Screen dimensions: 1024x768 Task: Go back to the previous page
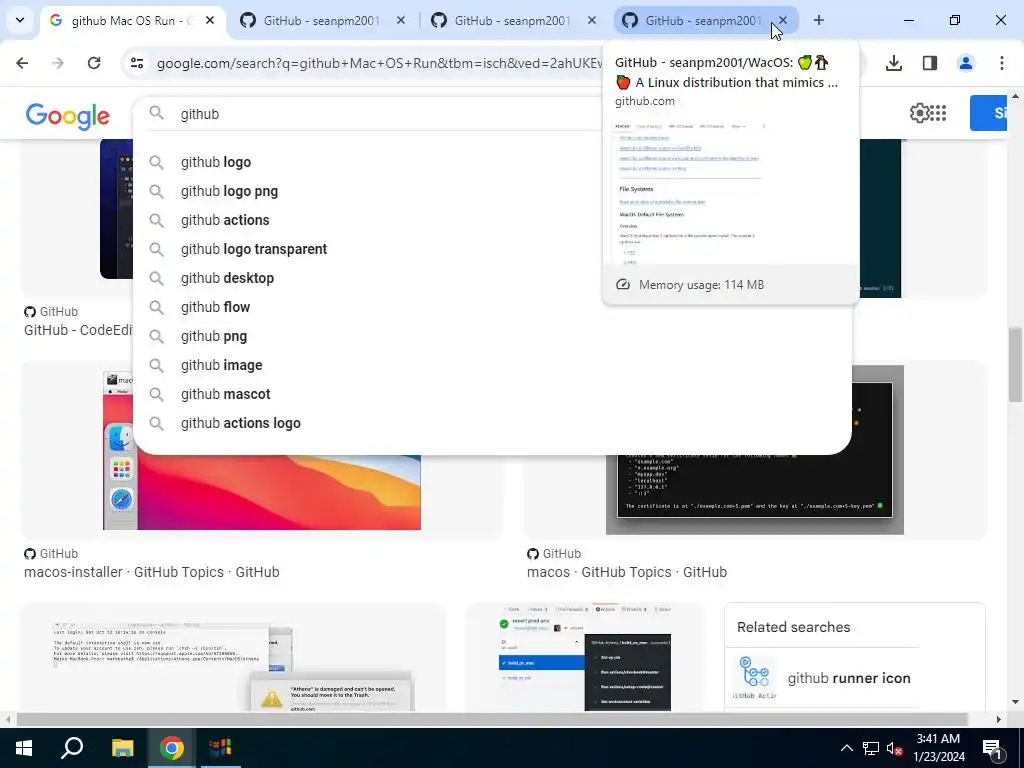22,63
